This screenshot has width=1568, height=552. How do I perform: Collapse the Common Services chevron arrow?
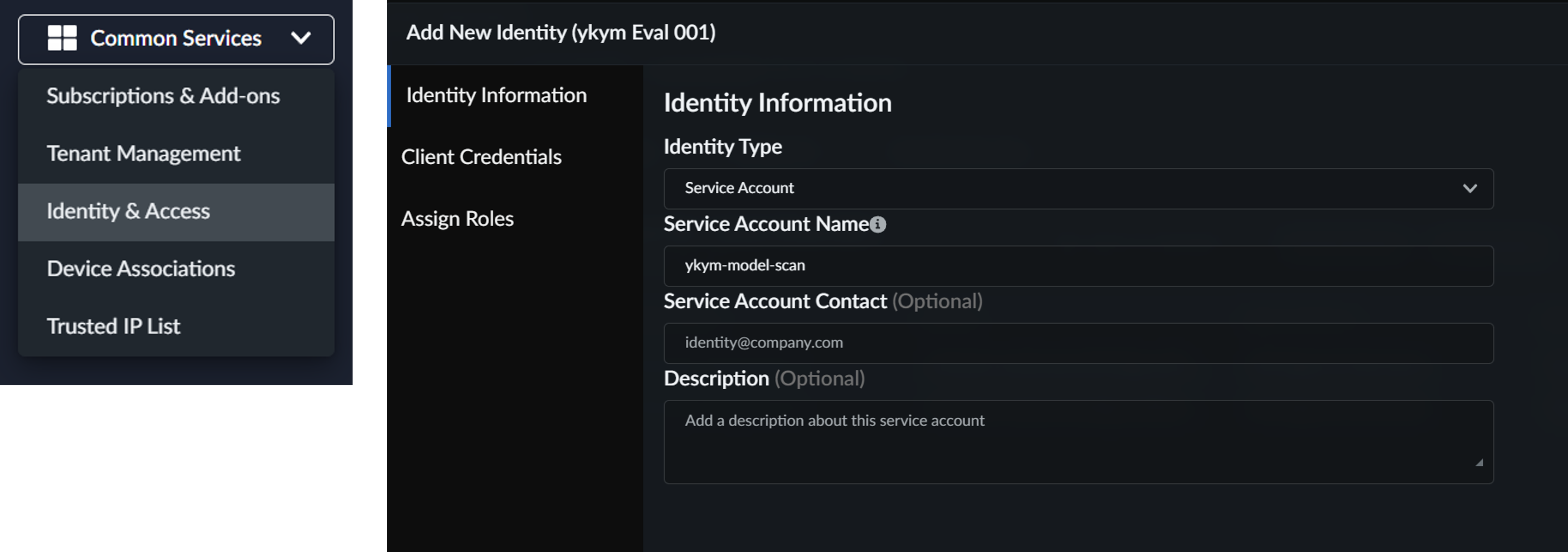tap(301, 38)
